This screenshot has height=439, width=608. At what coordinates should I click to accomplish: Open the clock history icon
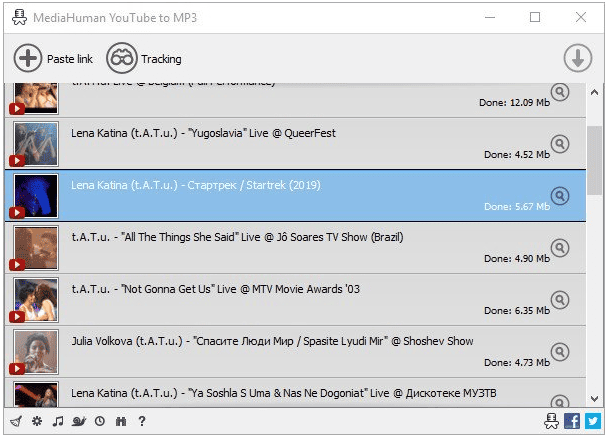pos(100,421)
